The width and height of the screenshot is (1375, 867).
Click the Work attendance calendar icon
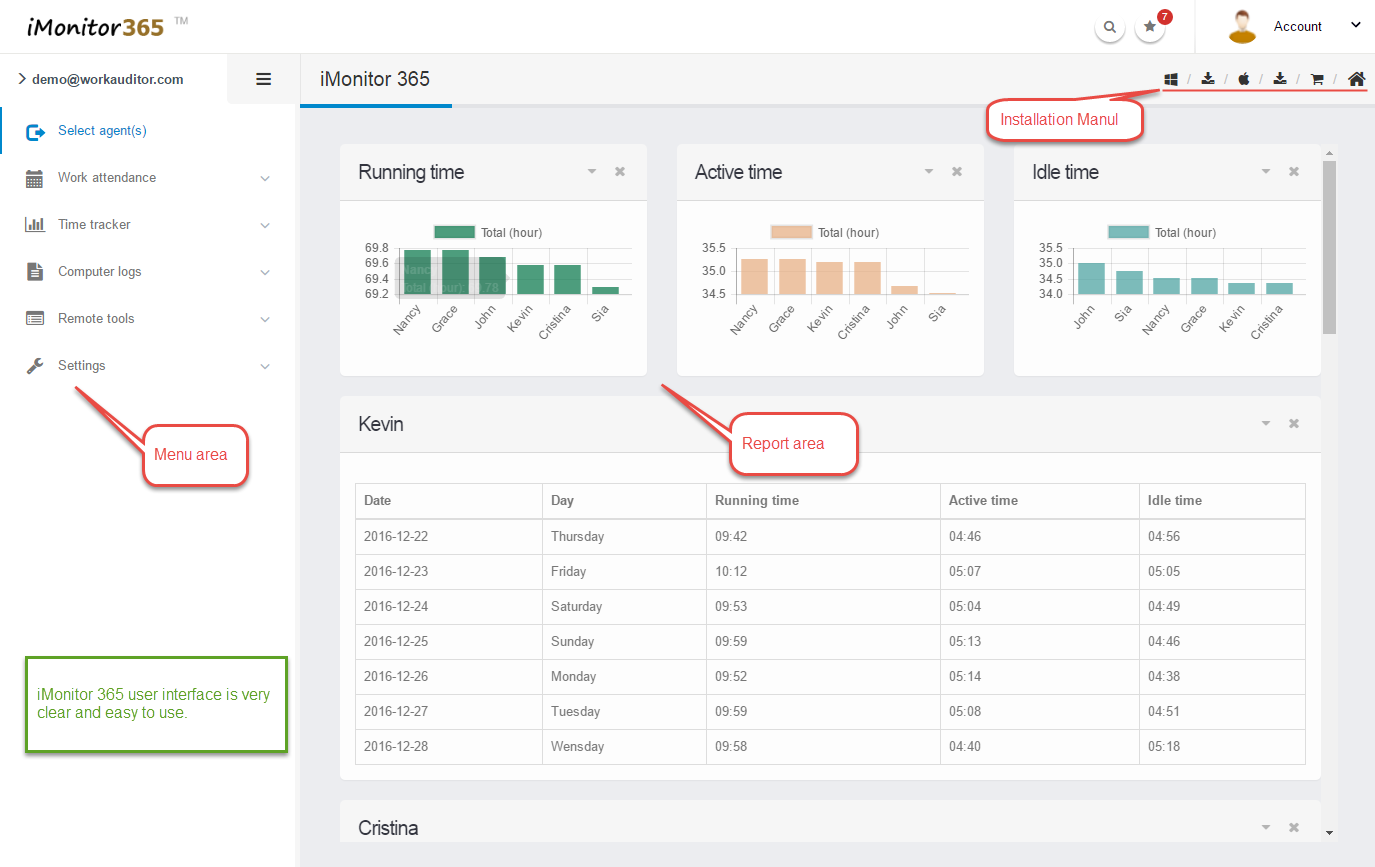[x=35, y=179]
